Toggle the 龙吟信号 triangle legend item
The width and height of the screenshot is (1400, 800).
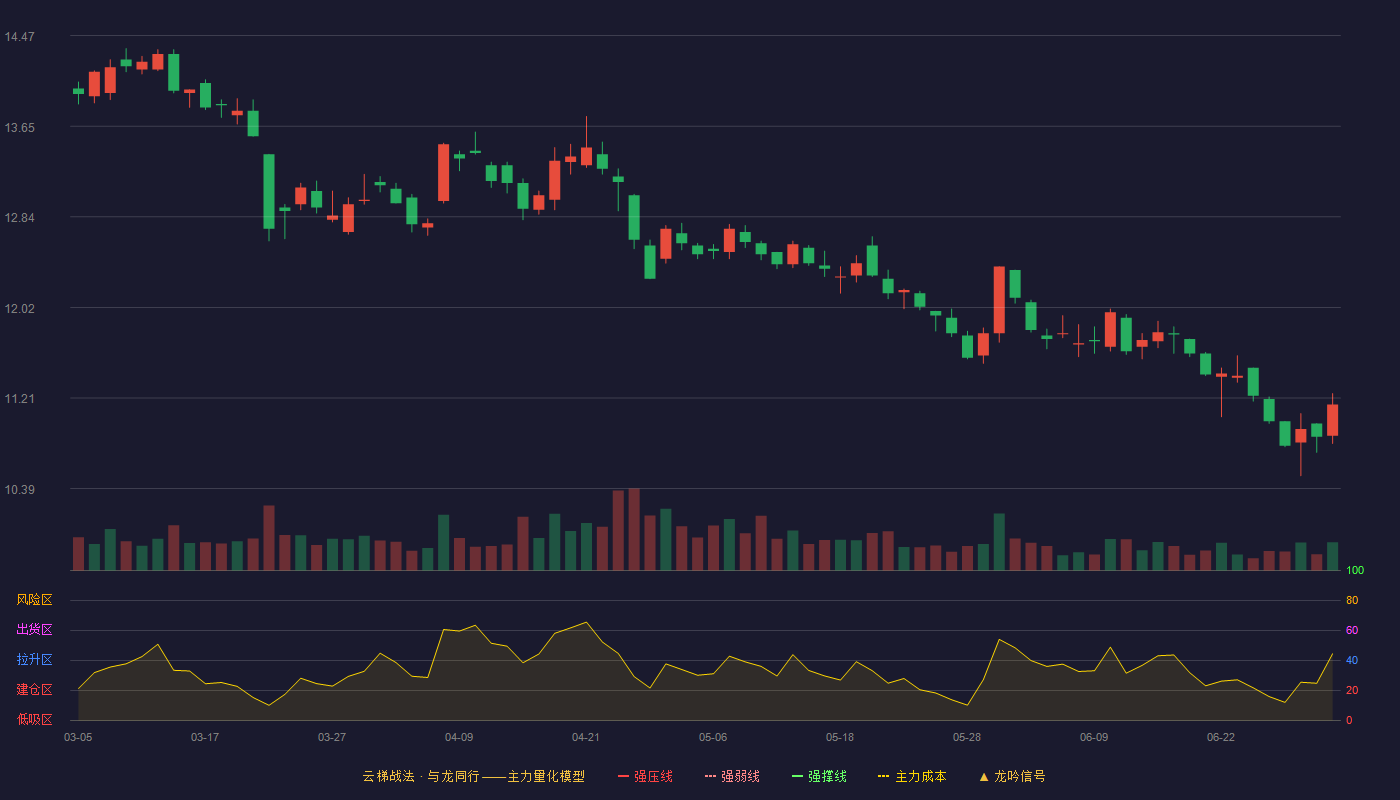(1012, 776)
